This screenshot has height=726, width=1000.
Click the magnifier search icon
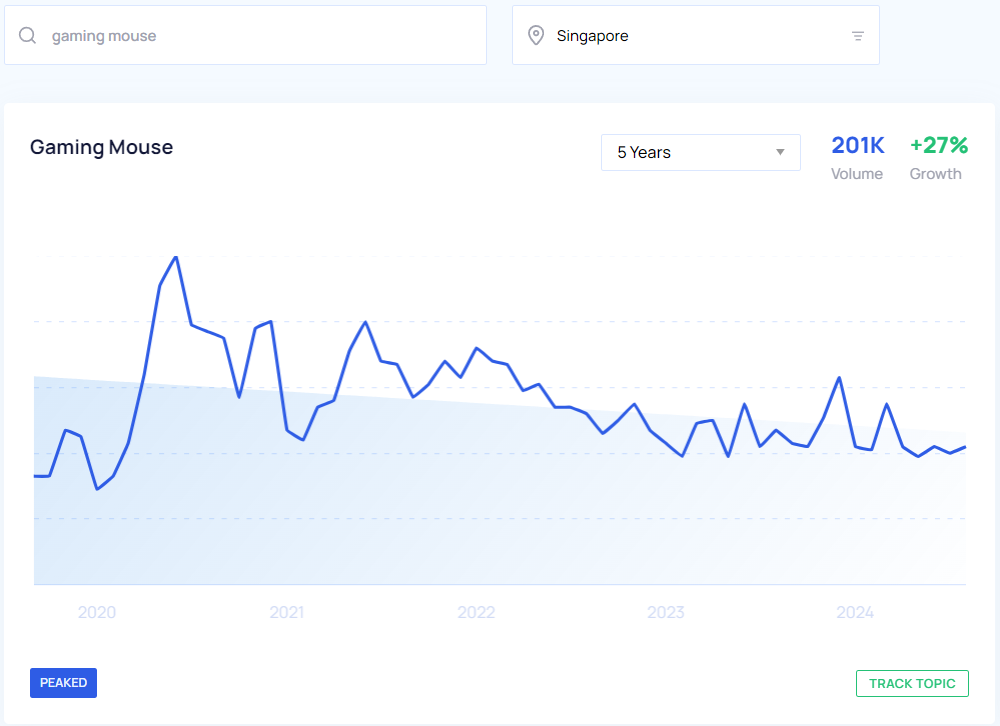coord(28,36)
